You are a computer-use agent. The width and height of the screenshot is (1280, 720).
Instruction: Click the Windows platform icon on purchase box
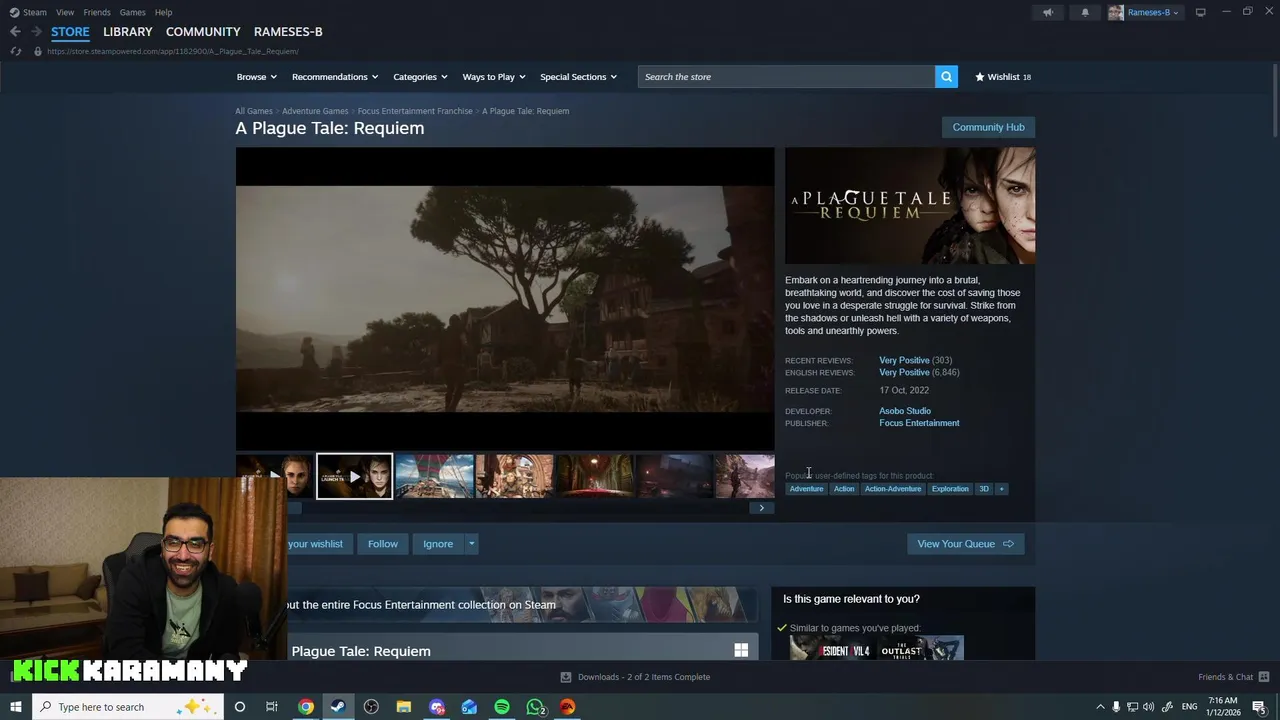(741, 650)
